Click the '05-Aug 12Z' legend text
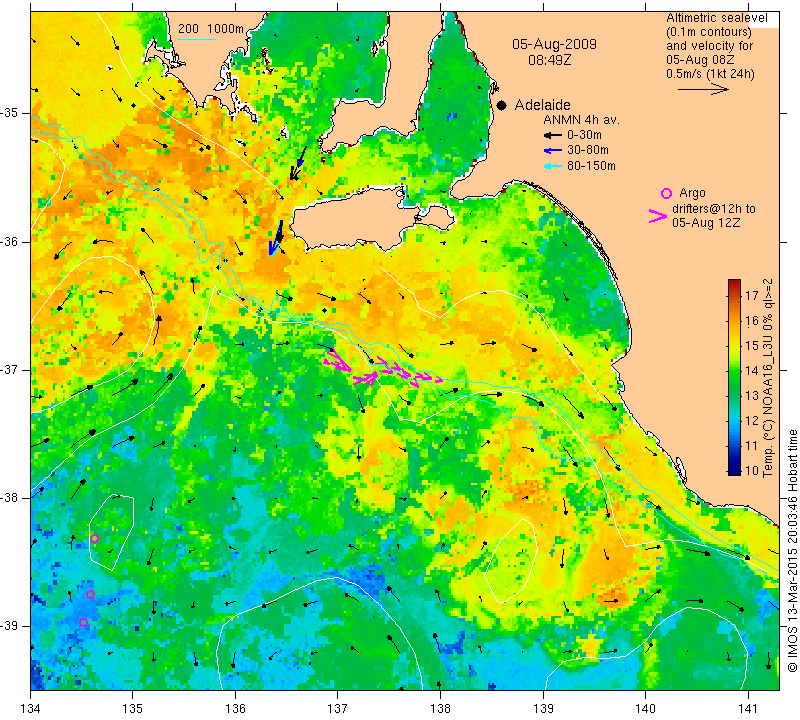This screenshot has height=720, width=800. (x=706, y=222)
